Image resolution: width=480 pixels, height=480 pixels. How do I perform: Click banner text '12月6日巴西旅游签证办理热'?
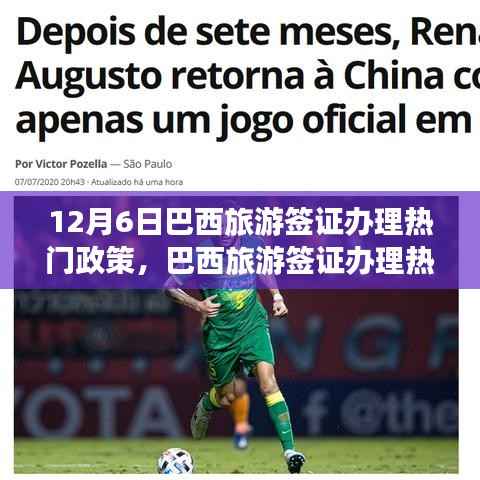[x=241, y=223]
